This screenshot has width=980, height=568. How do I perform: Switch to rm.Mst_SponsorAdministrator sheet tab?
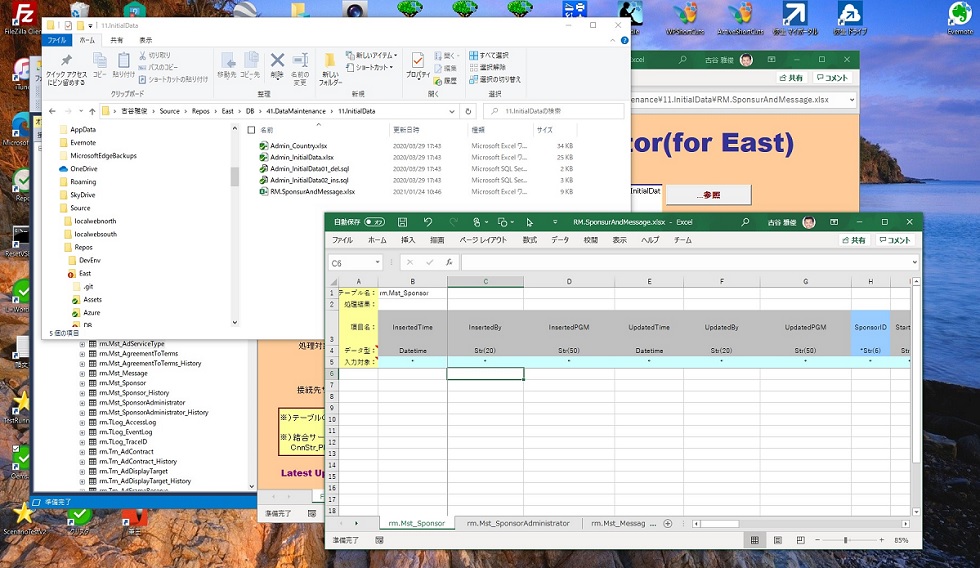click(x=518, y=524)
